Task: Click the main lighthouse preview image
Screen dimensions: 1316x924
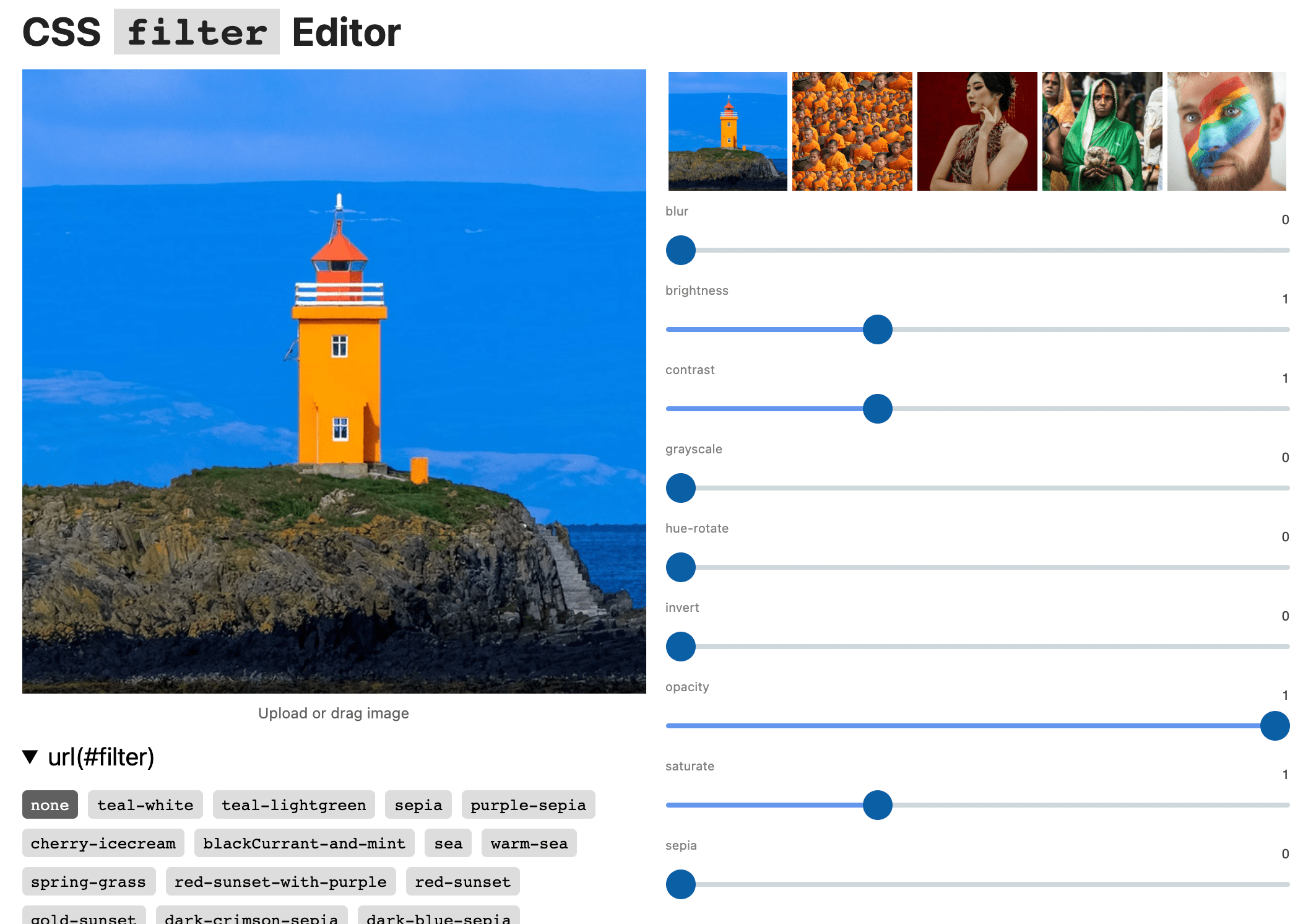Action: click(x=334, y=381)
